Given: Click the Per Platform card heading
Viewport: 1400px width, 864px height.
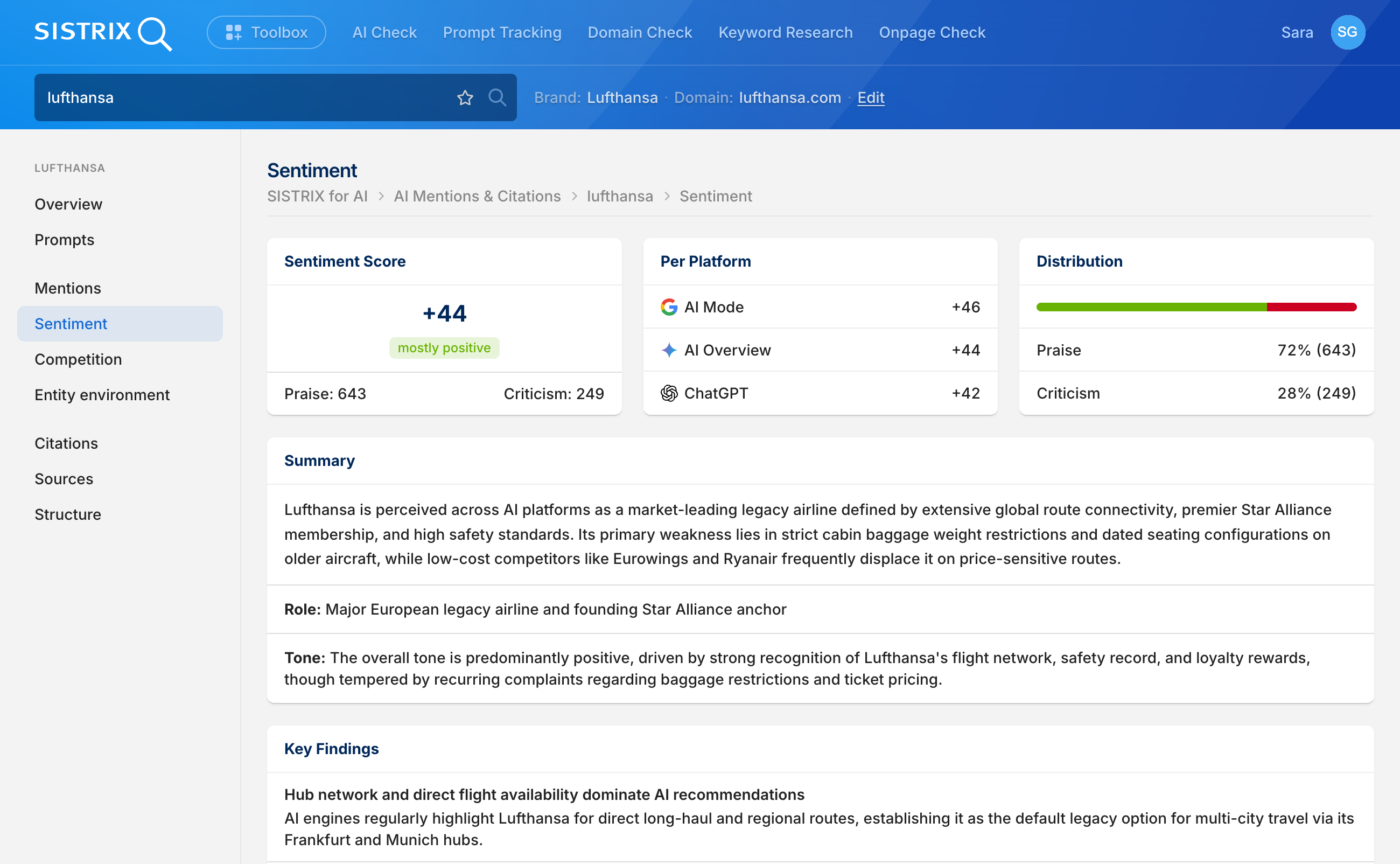Looking at the screenshot, I should click(x=705, y=261).
